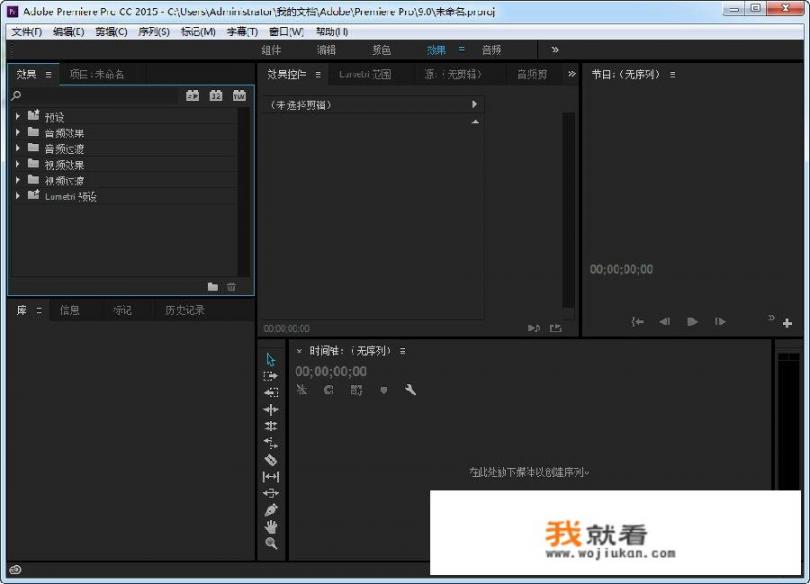
Task: Open the 节目 panel menu
Action: (672, 74)
